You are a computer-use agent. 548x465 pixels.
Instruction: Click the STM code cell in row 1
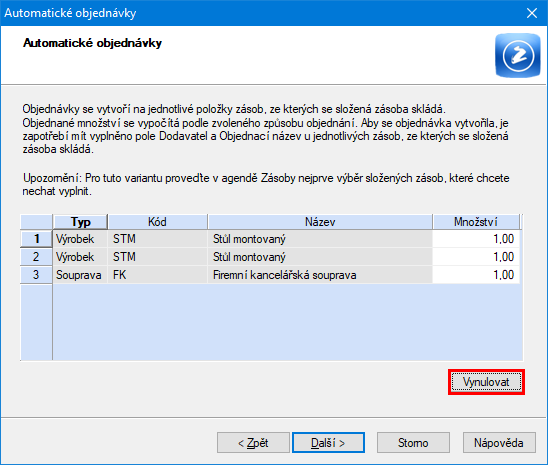click(x=158, y=239)
